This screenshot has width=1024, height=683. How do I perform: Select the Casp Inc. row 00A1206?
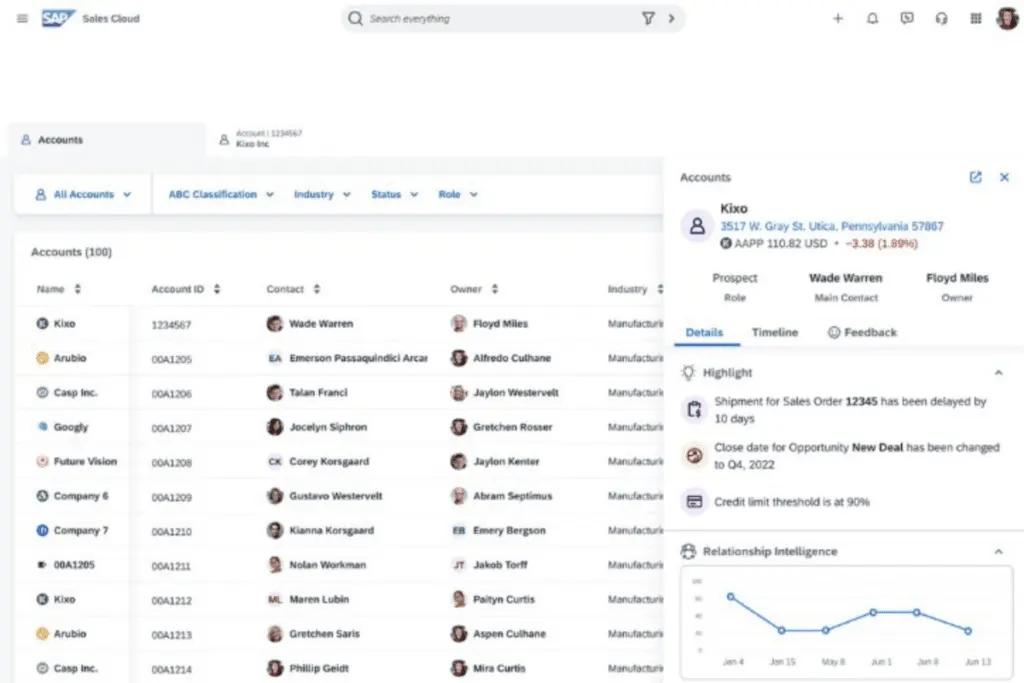pyautogui.click(x=340, y=392)
